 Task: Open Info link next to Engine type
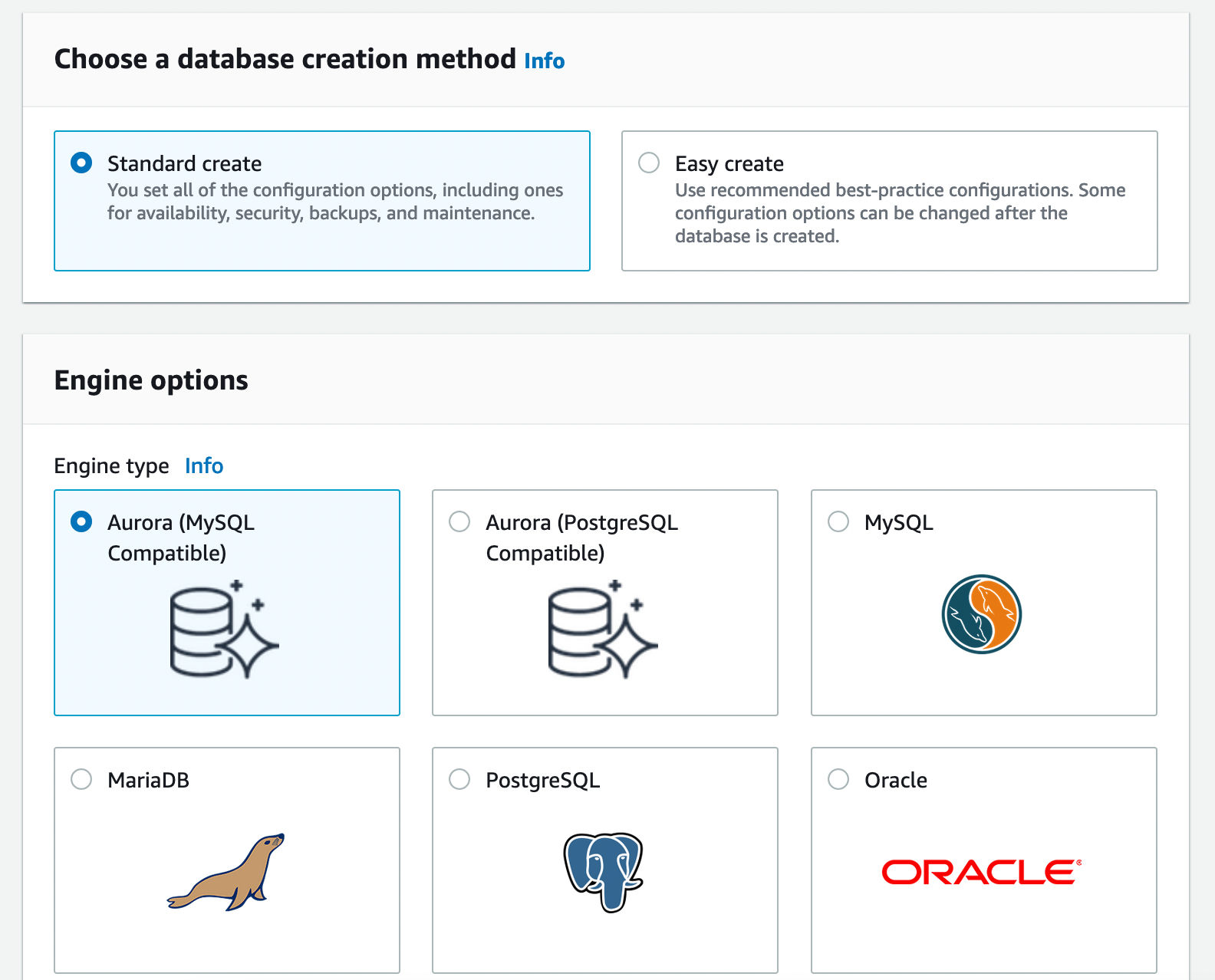pyautogui.click(x=204, y=465)
